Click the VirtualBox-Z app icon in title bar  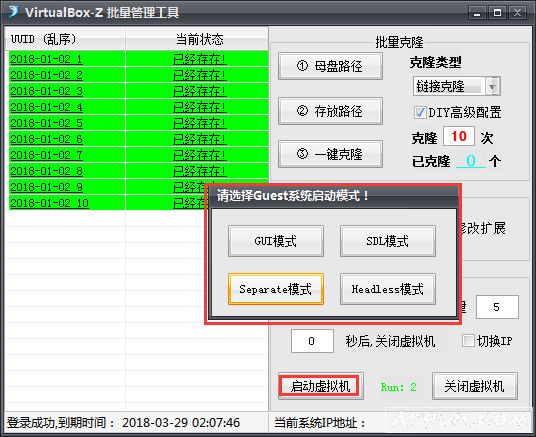coord(13,11)
